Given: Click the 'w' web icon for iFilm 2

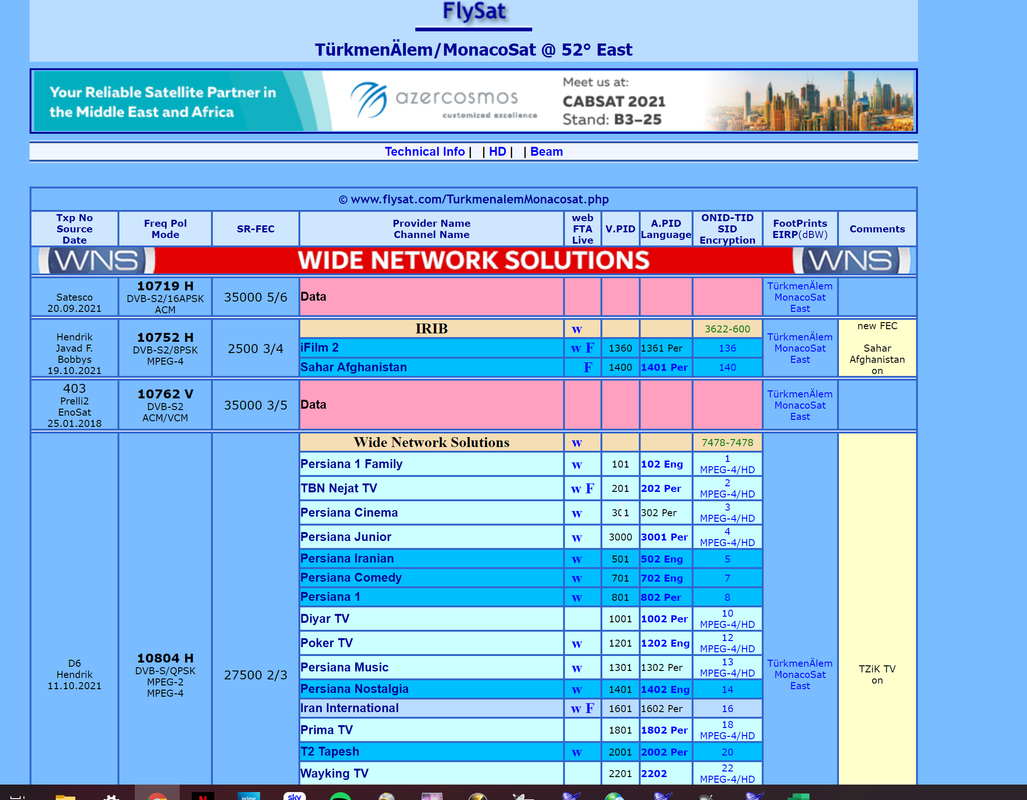Looking at the screenshot, I should [x=576, y=349].
